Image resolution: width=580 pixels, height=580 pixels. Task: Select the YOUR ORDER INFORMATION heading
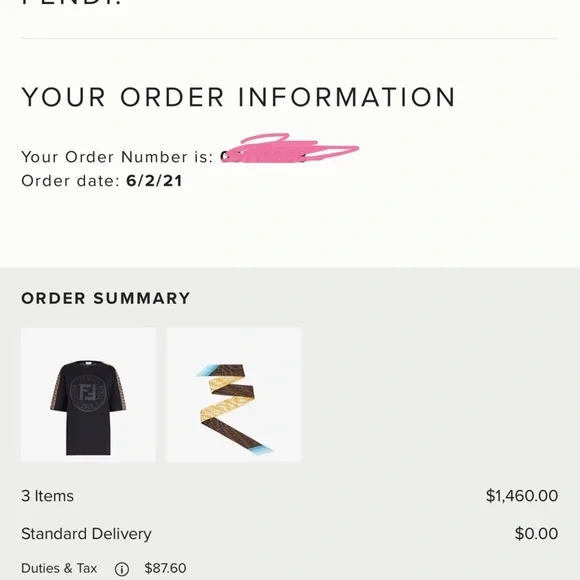[239, 97]
